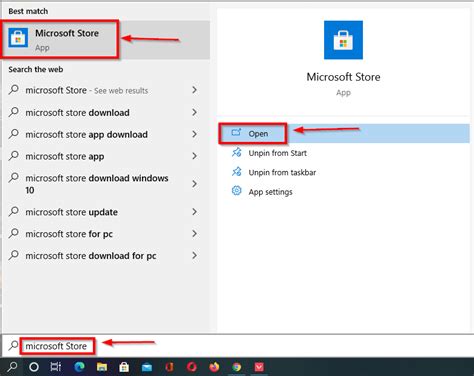474x376 pixels.
Task: Open File Explorer from taskbar
Action: pos(102,367)
